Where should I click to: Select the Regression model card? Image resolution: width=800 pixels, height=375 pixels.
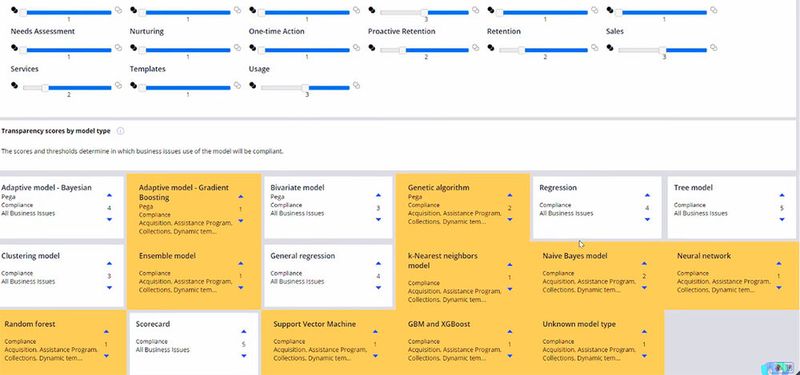597,207
